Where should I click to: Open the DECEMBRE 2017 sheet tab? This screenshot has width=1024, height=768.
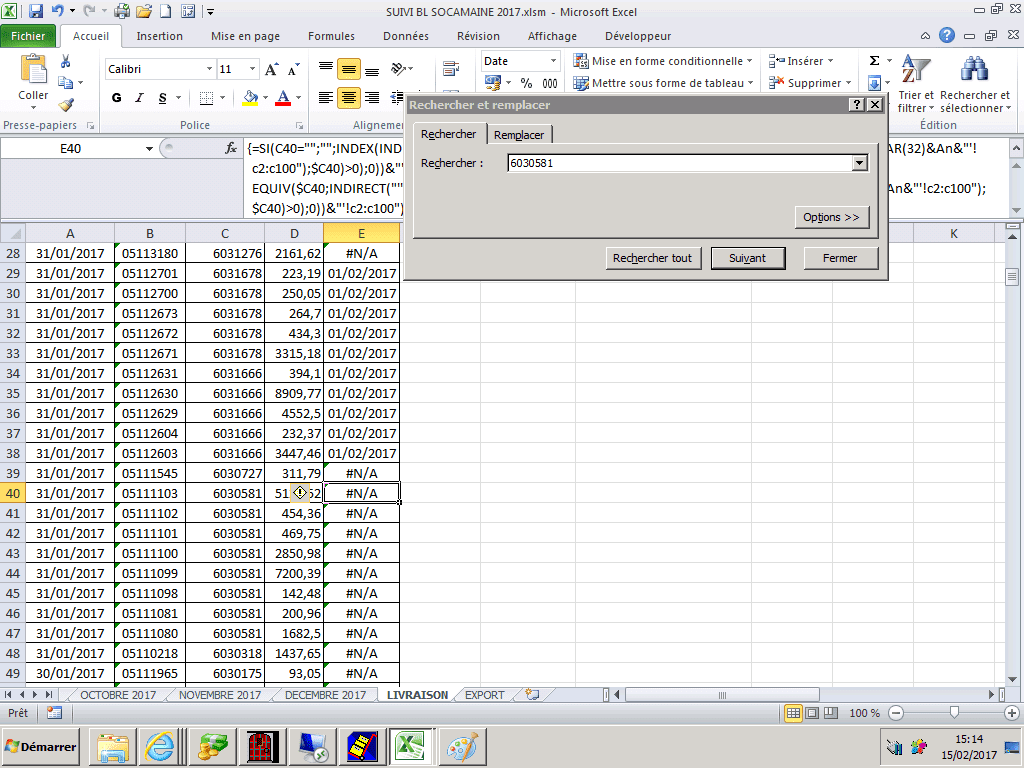click(325, 695)
